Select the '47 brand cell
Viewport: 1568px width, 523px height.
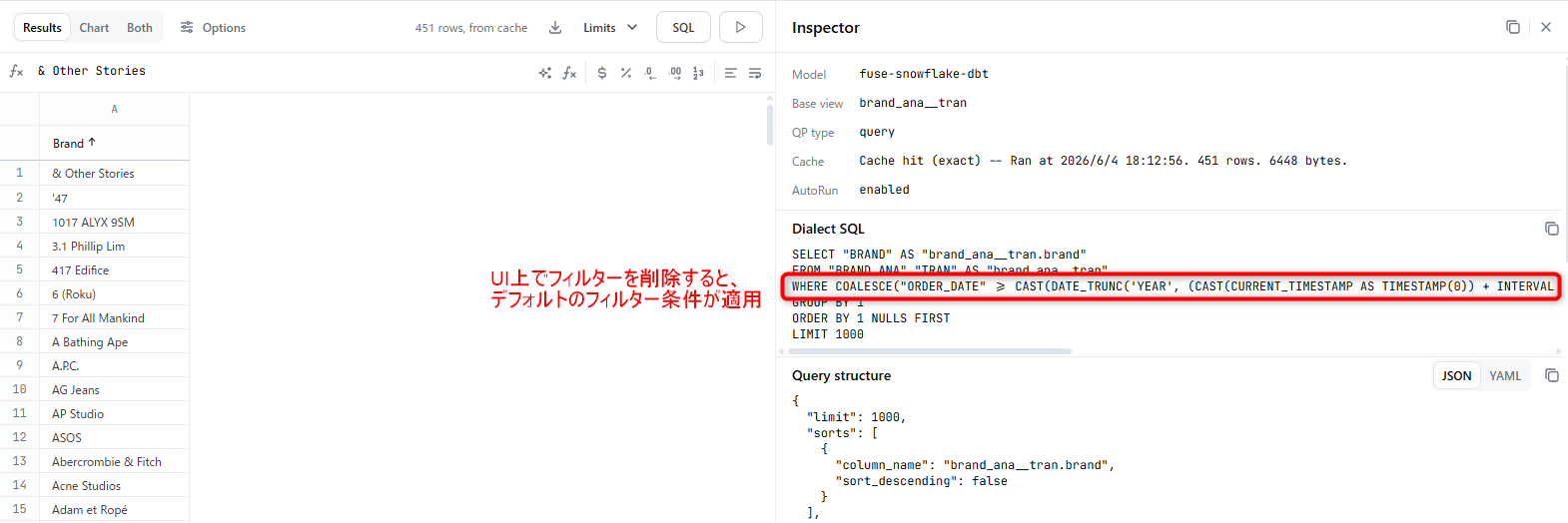coord(114,198)
